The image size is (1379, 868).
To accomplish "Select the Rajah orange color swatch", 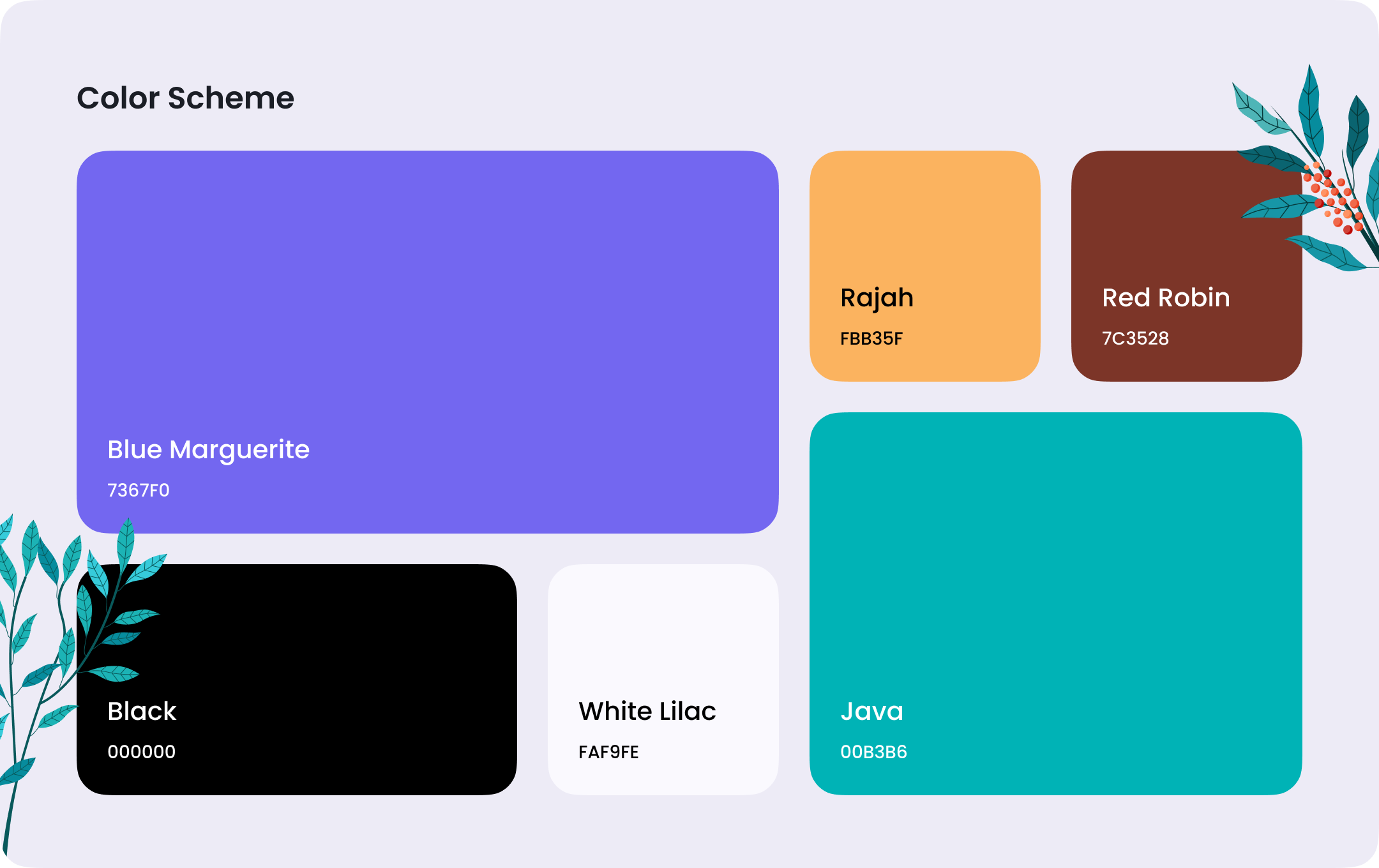I will (x=925, y=266).
